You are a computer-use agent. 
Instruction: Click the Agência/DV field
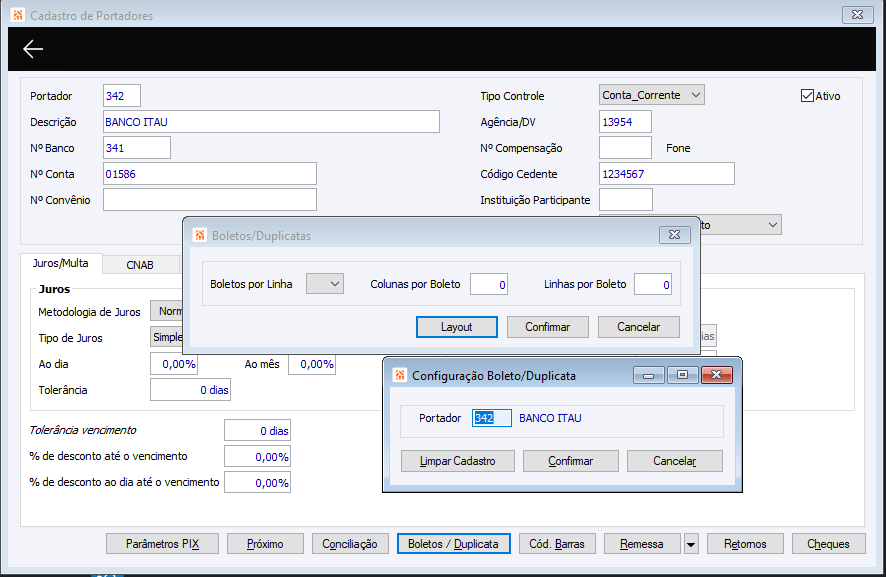pyautogui.click(x=625, y=122)
